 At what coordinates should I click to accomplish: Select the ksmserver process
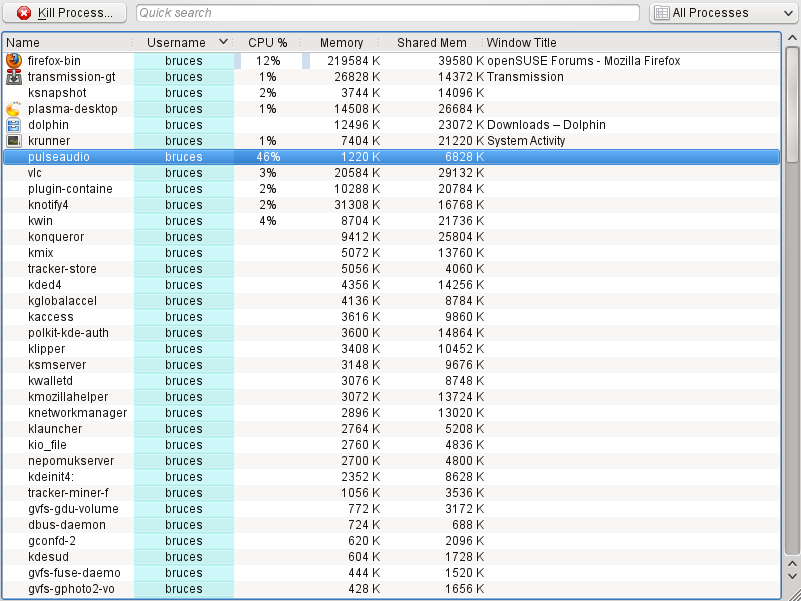pyautogui.click(x=57, y=365)
